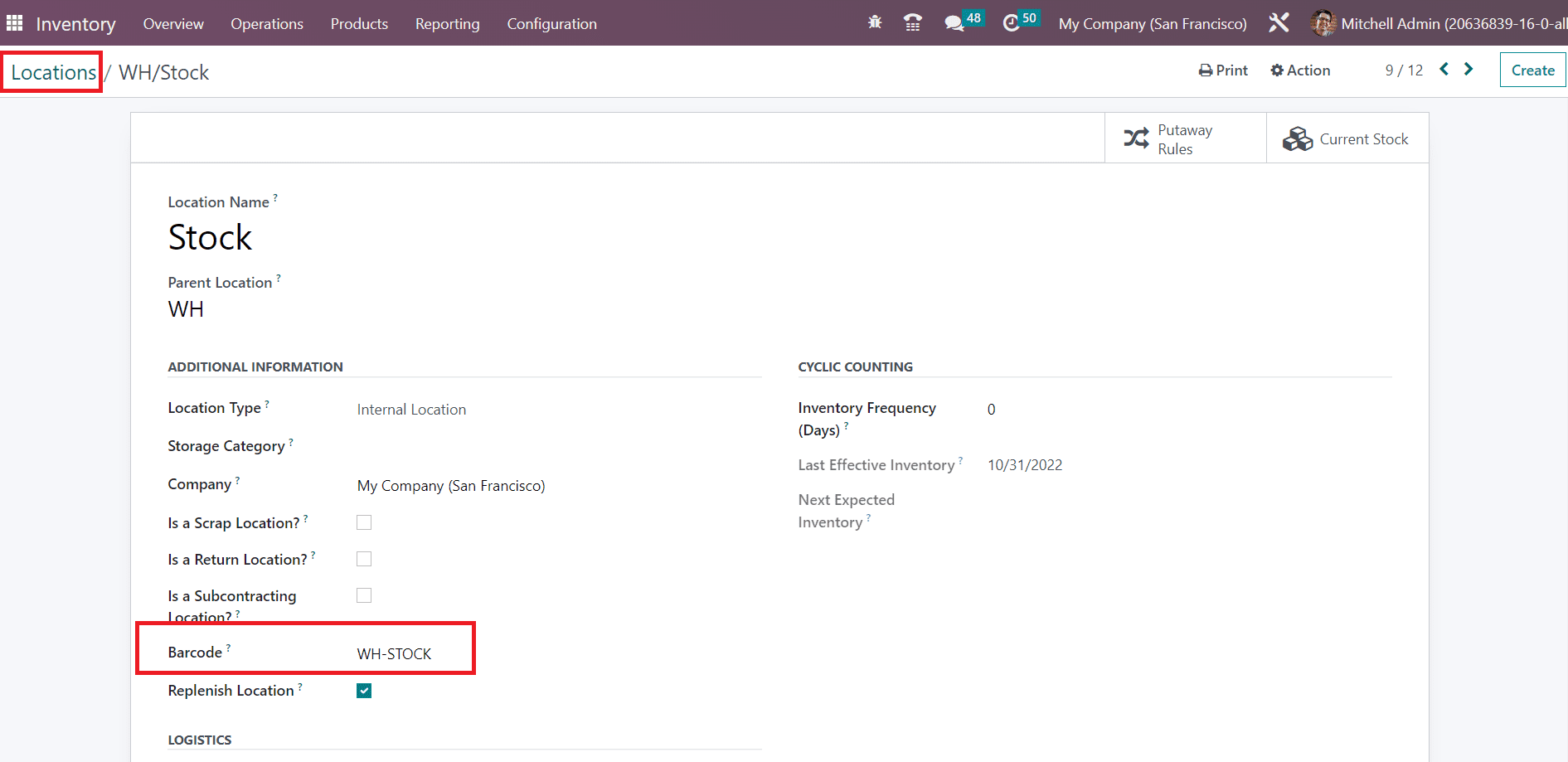1568x762 pixels.
Task: Enable the Is a Scrap Location checkbox
Action: pyautogui.click(x=364, y=522)
